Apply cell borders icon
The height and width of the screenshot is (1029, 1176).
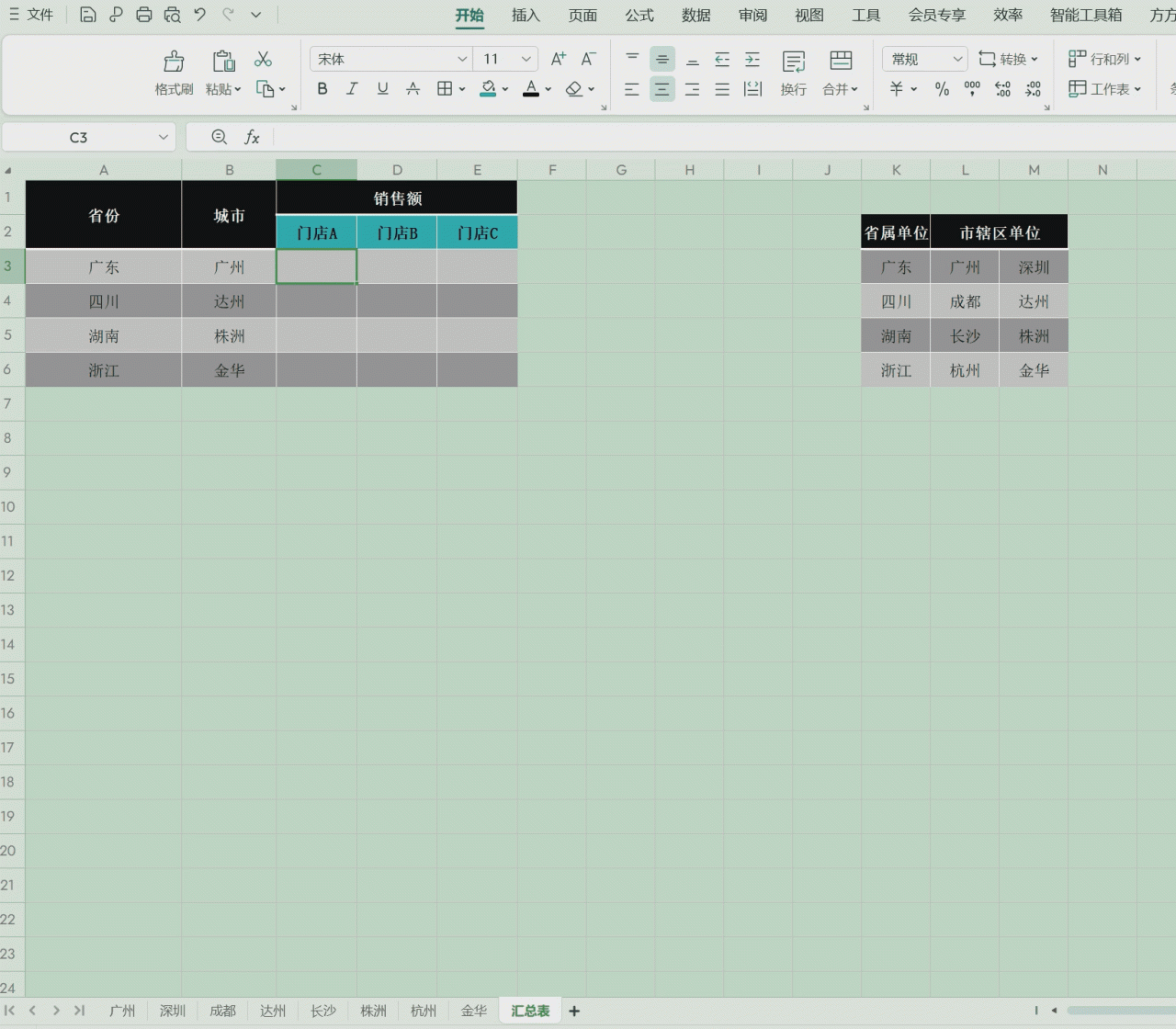445,89
